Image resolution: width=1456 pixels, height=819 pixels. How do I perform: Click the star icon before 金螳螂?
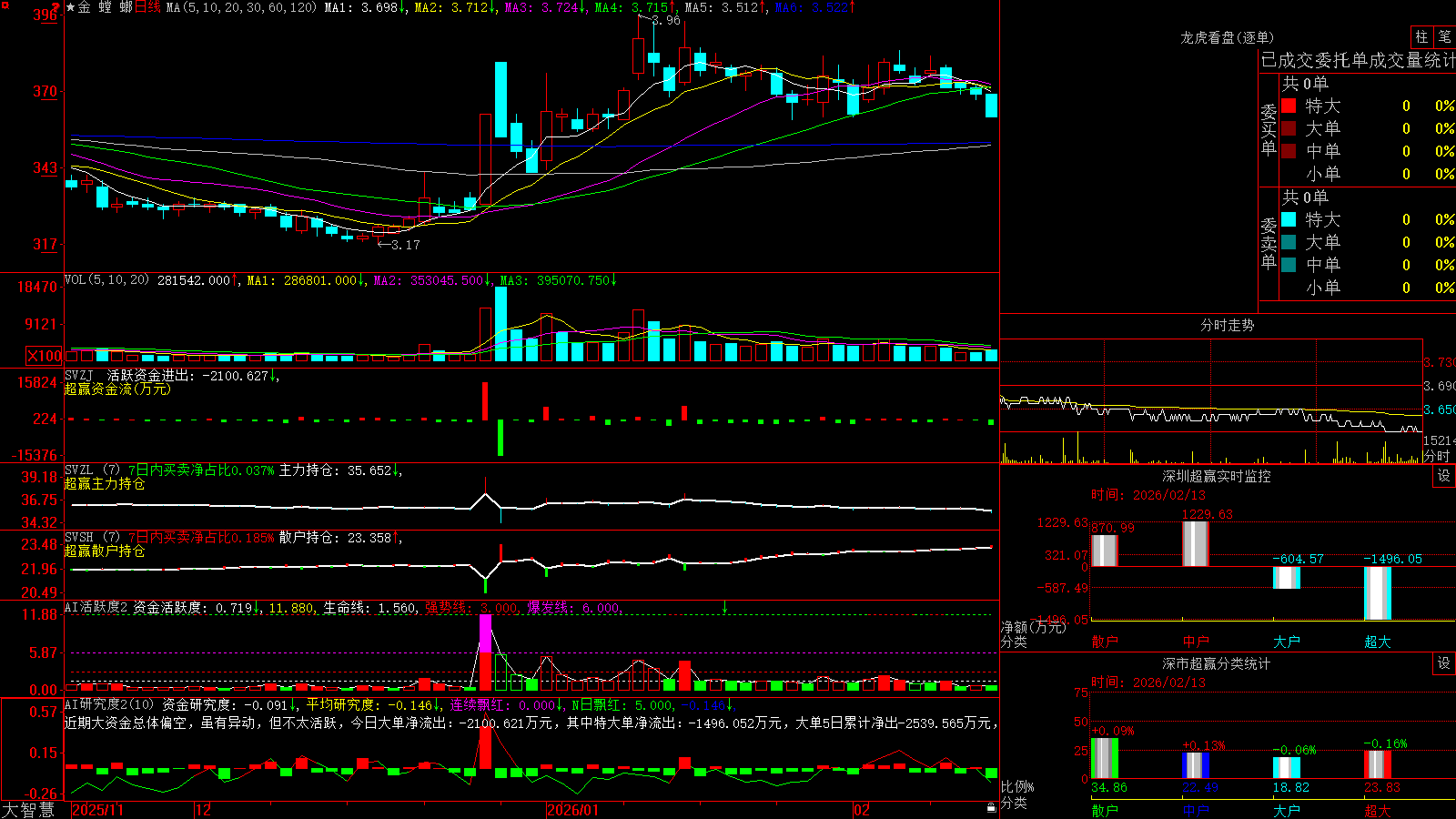pos(70,7)
